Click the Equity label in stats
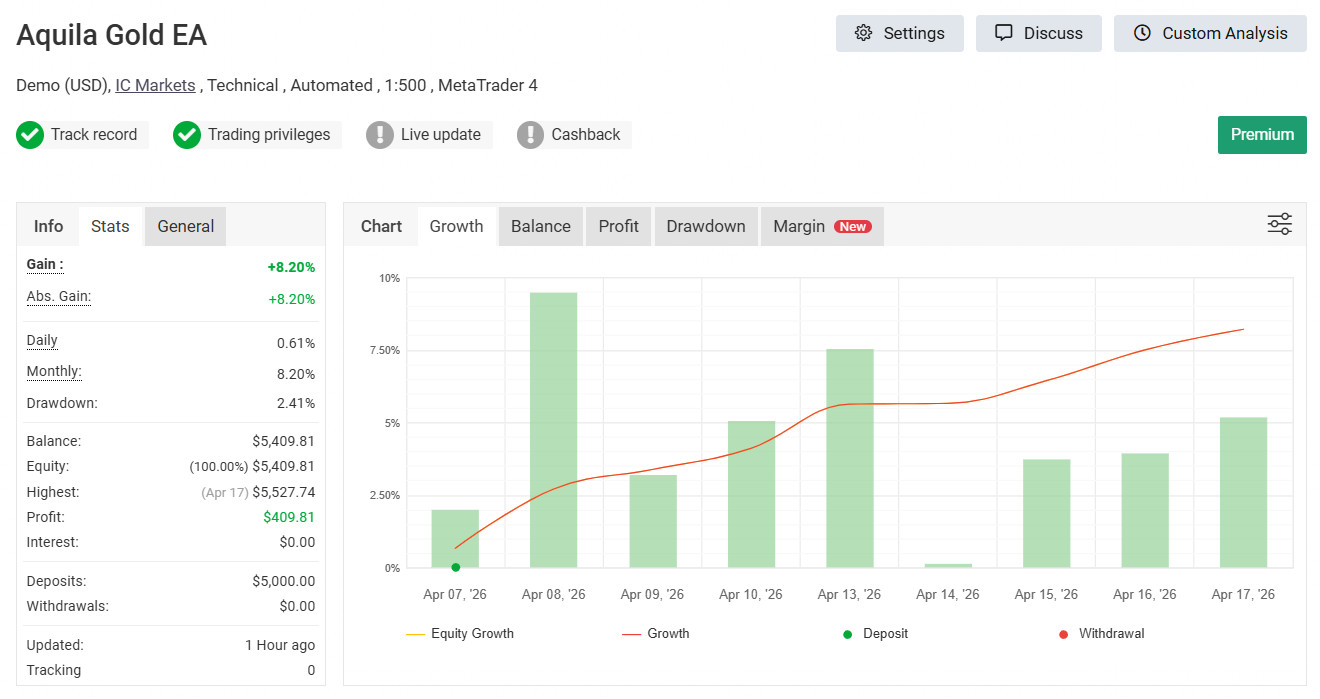This screenshot has height=699, width=1320. [x=49, y=466]
